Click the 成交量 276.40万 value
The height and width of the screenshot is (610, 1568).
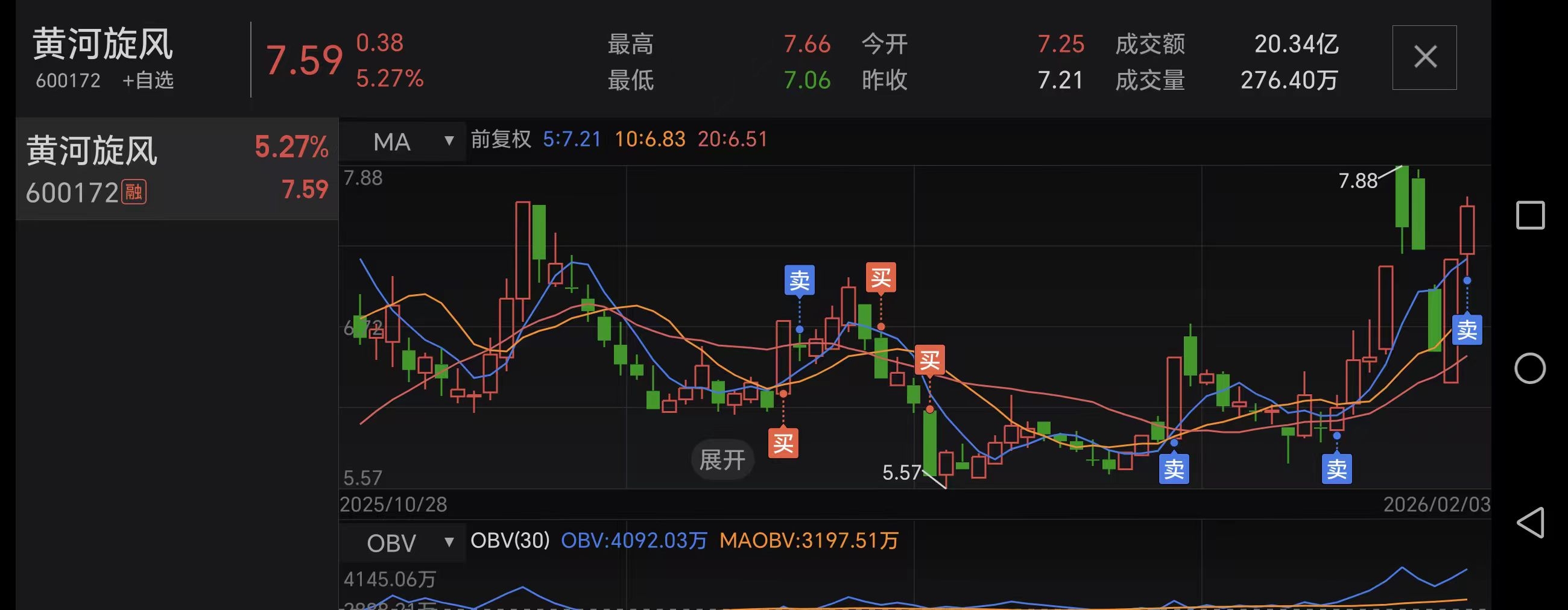1289,80
